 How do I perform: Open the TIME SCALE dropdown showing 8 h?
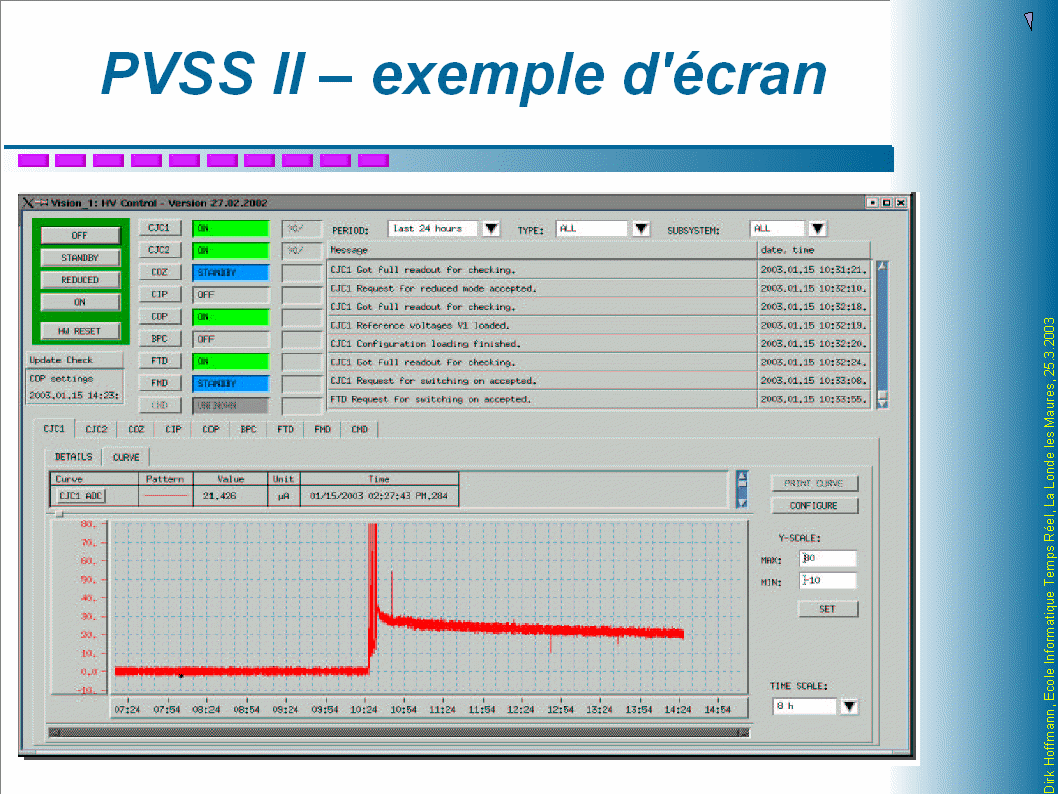[x=849, y=706]
